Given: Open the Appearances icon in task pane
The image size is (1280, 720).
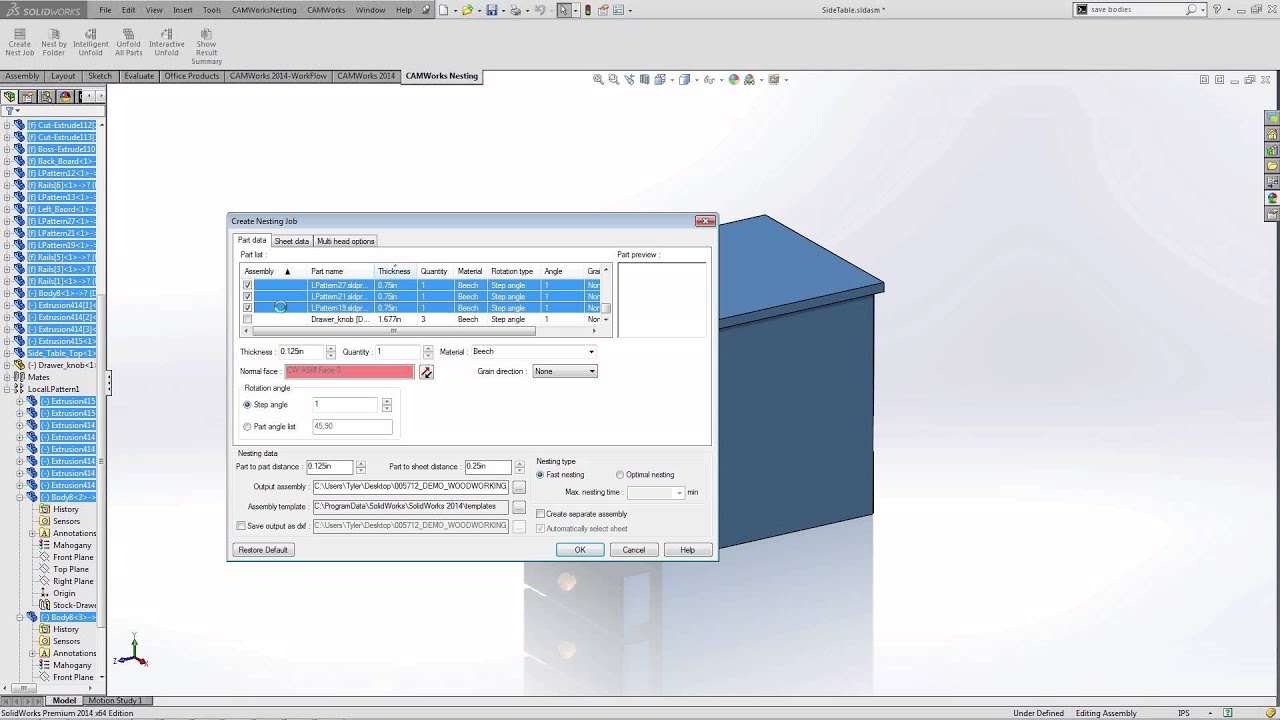Looking at the screenshot, I should click(x=1272, y=198).
